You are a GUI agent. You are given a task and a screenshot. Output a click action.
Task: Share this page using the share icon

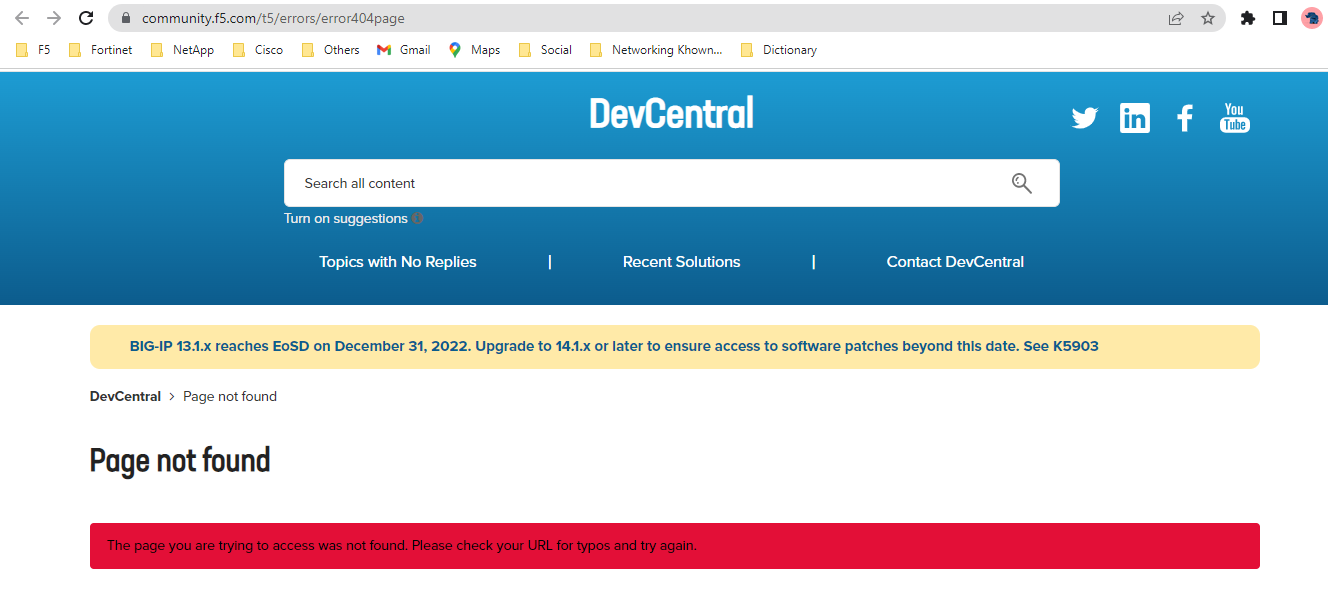coord(1176,18)
